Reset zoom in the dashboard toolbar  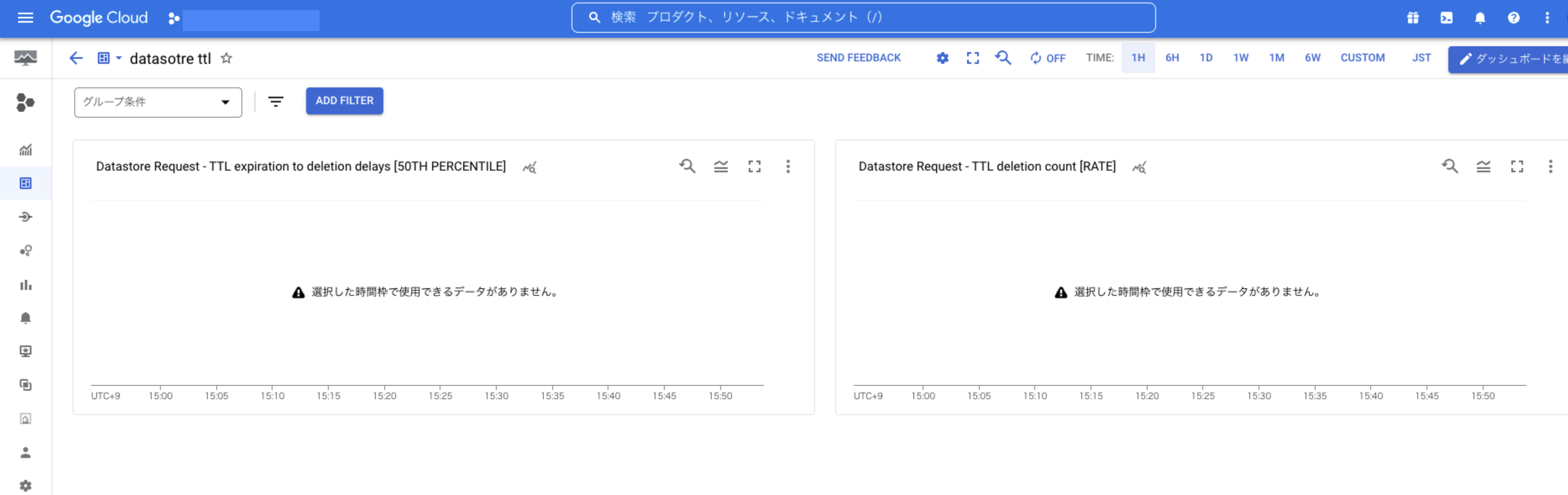click(1003, 58)
